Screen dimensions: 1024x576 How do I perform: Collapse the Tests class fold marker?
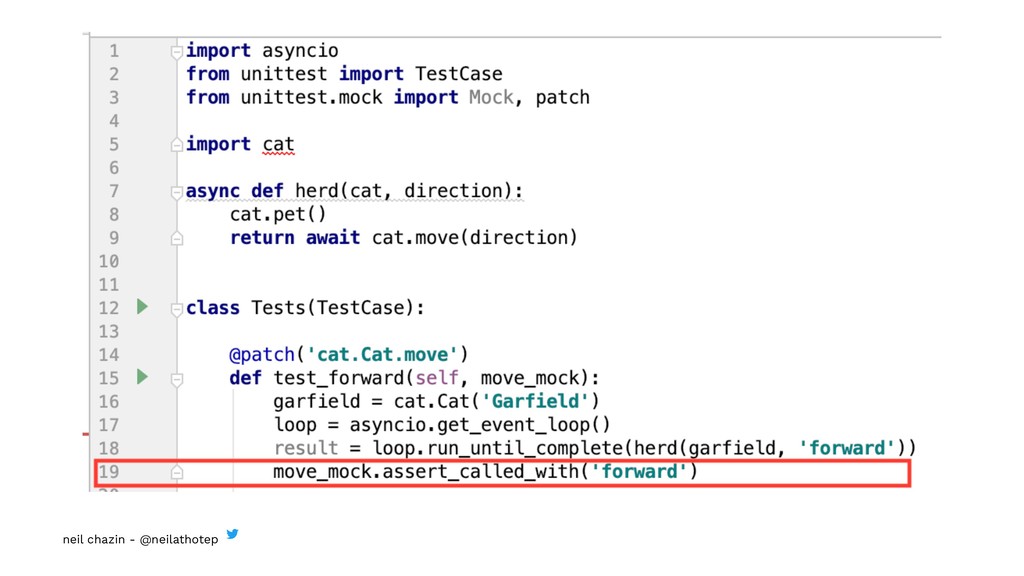point(177,308)
